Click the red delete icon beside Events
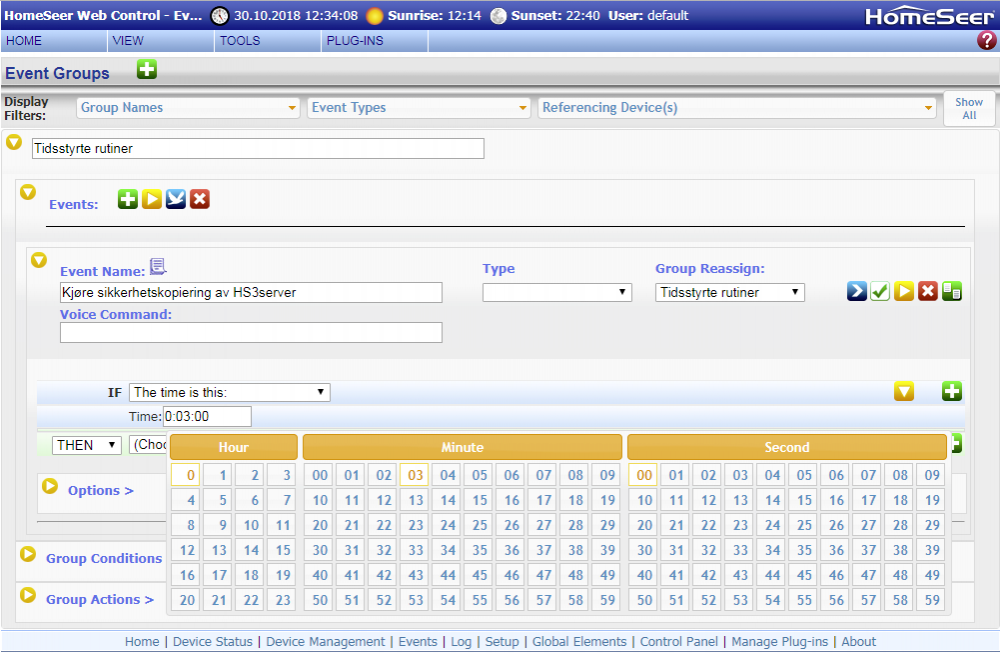1000x653 pixels. 200,199
